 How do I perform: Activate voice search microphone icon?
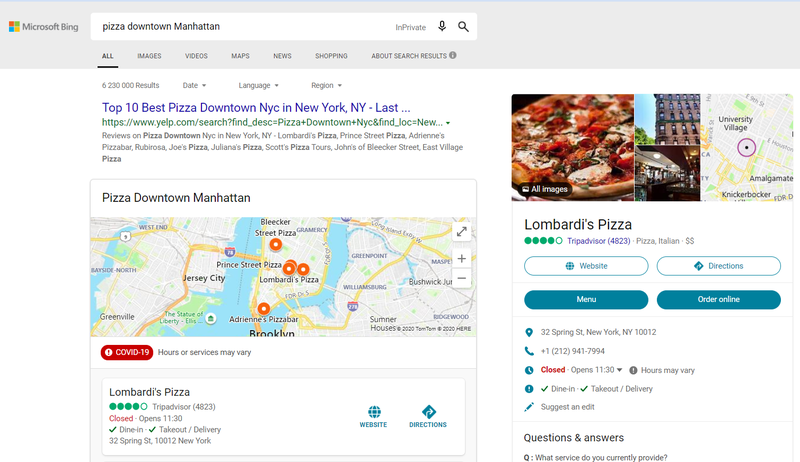coord(442,27)
